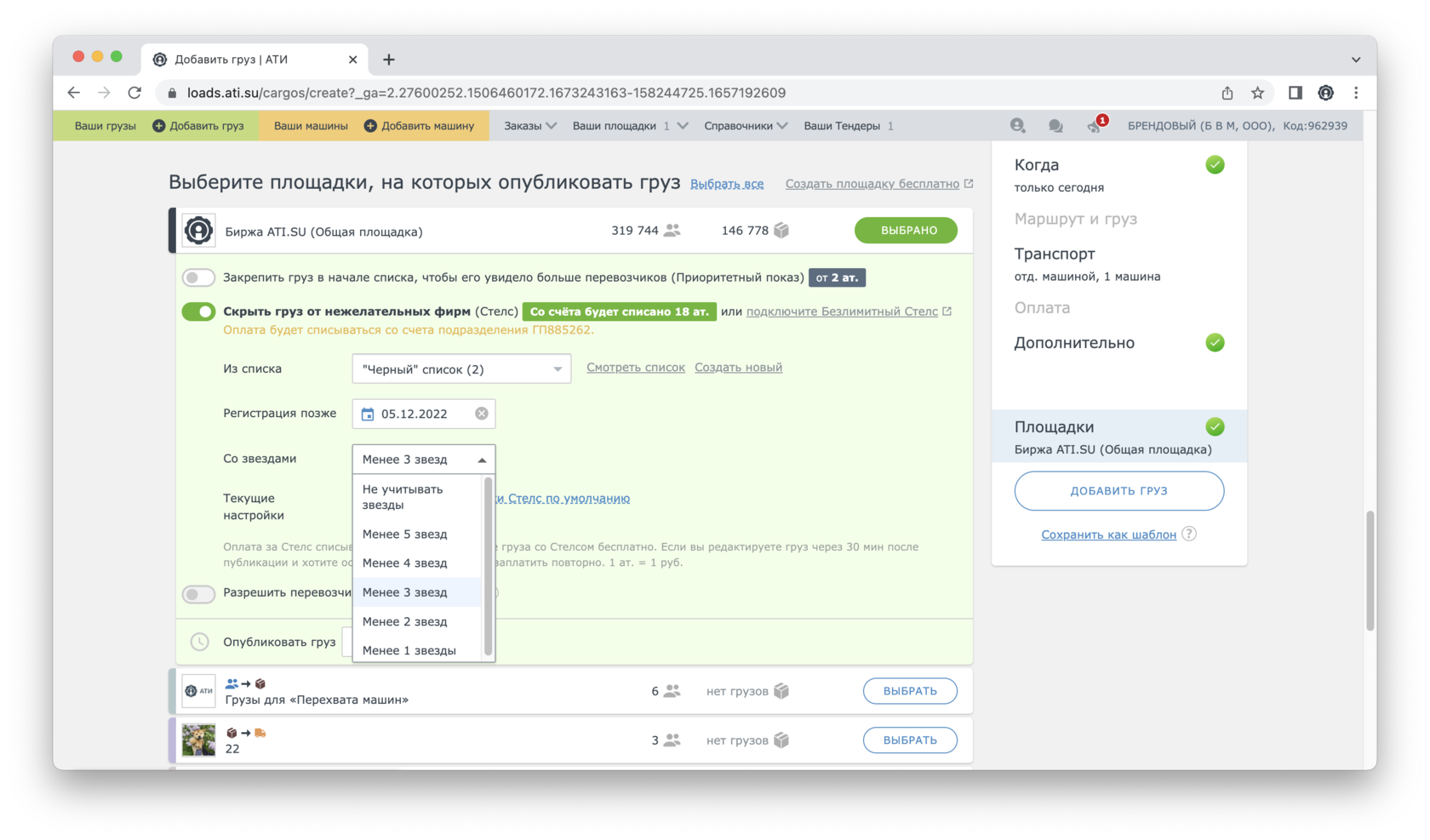Go back to the previous page

(74, 93)
